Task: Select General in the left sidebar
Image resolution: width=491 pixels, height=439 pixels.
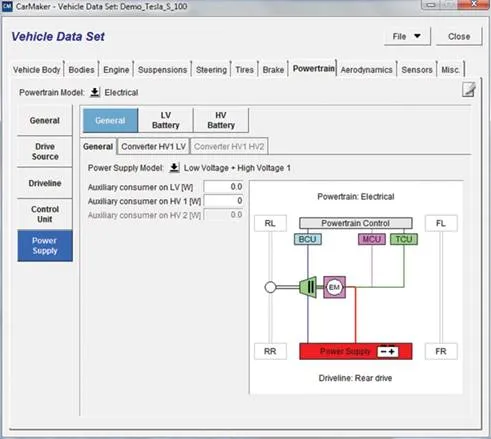Action: click(x=45, y=120)
